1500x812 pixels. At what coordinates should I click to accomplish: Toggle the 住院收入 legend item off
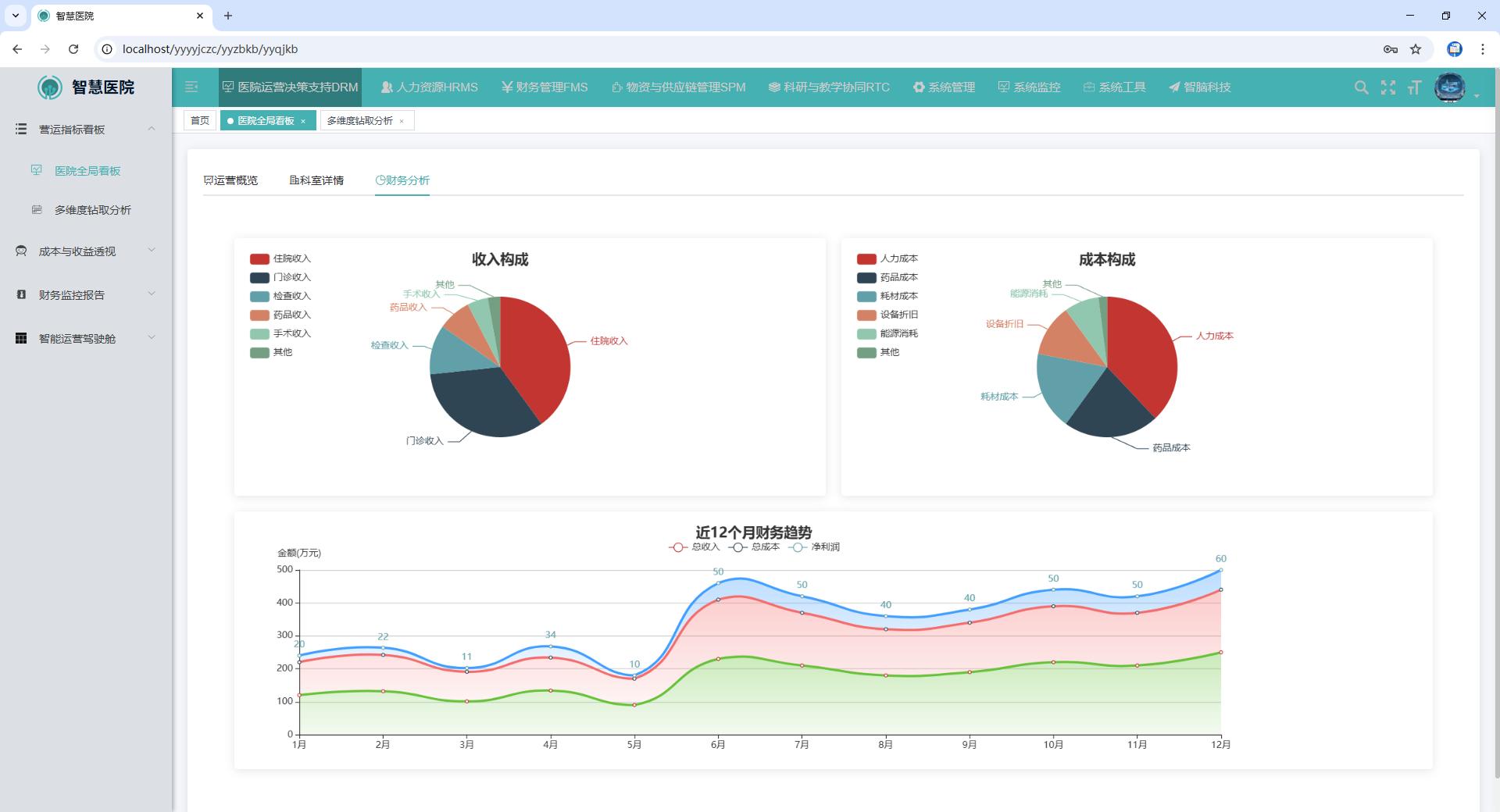pos(280,258)
